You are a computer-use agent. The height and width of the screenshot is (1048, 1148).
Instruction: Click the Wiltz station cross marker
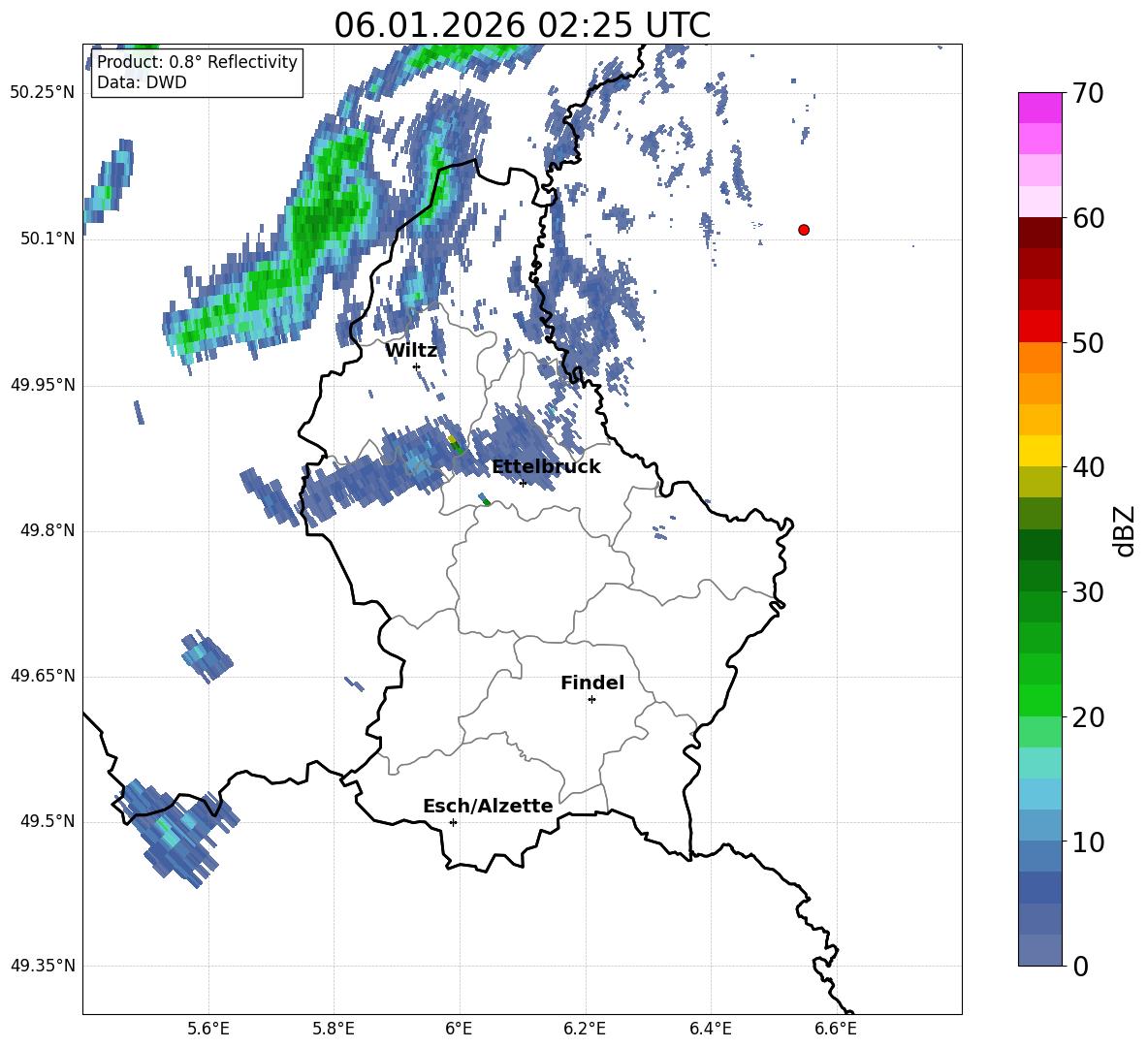click(417, 366)
